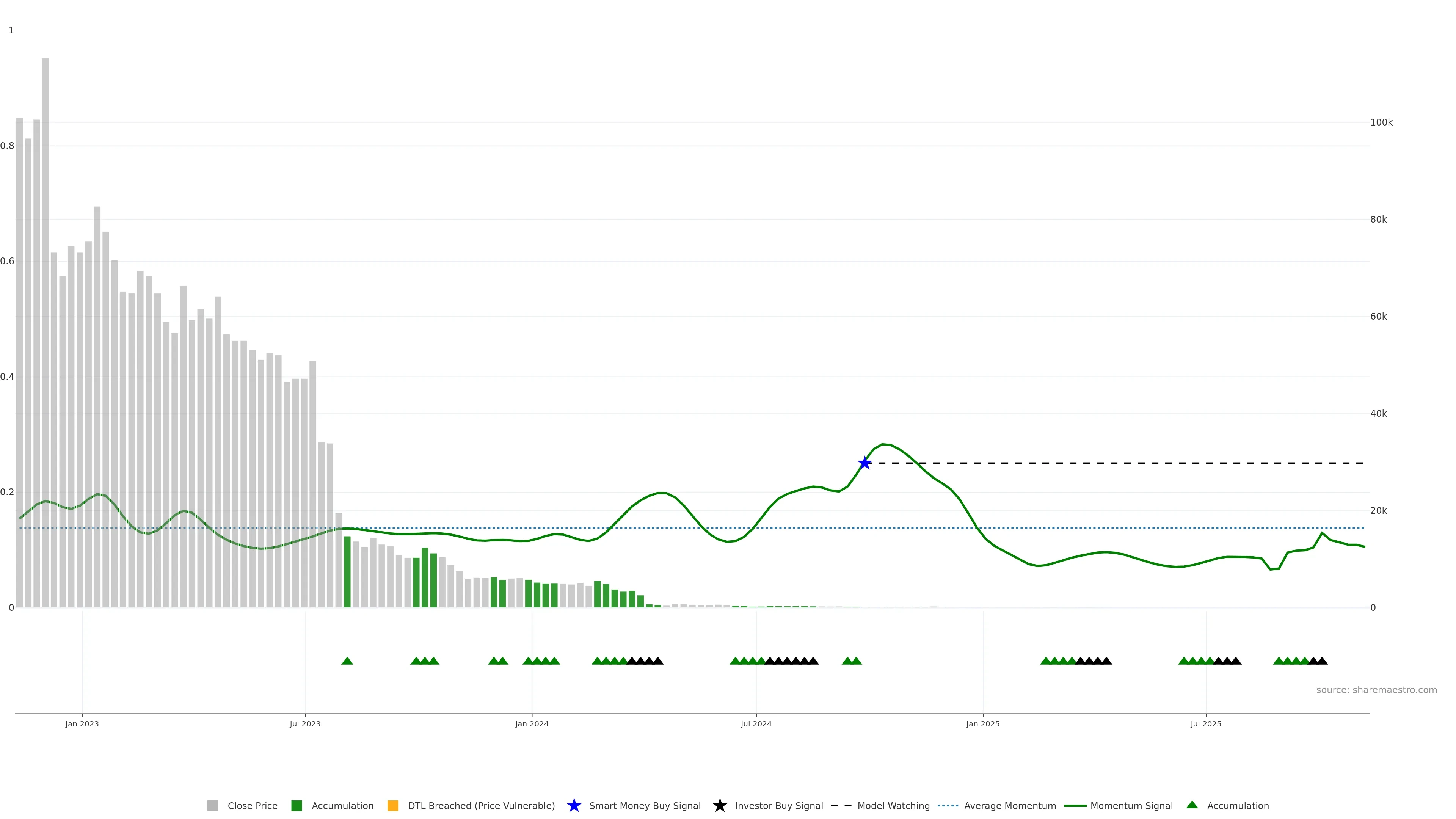Click the gray Close Price legend square
The width and height of the screenshot is (1456, 819).
(x=212, y=806)
